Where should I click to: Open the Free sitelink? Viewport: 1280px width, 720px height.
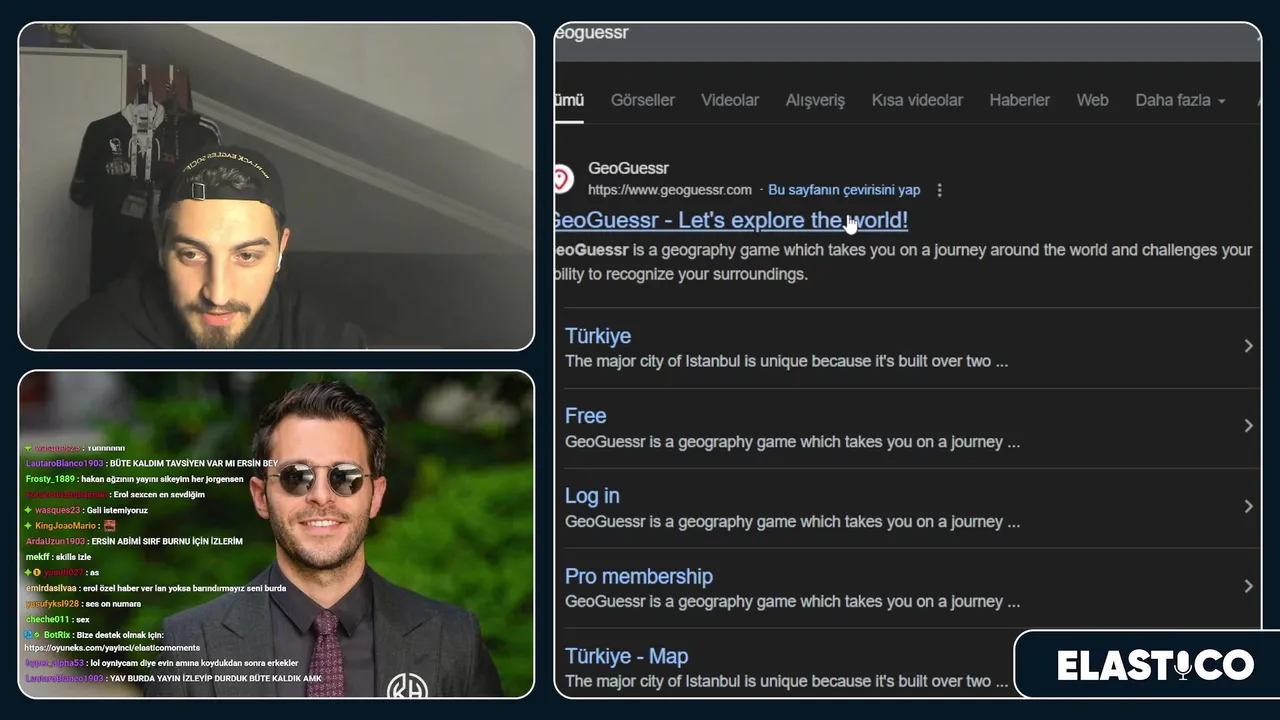click(586, 416)
